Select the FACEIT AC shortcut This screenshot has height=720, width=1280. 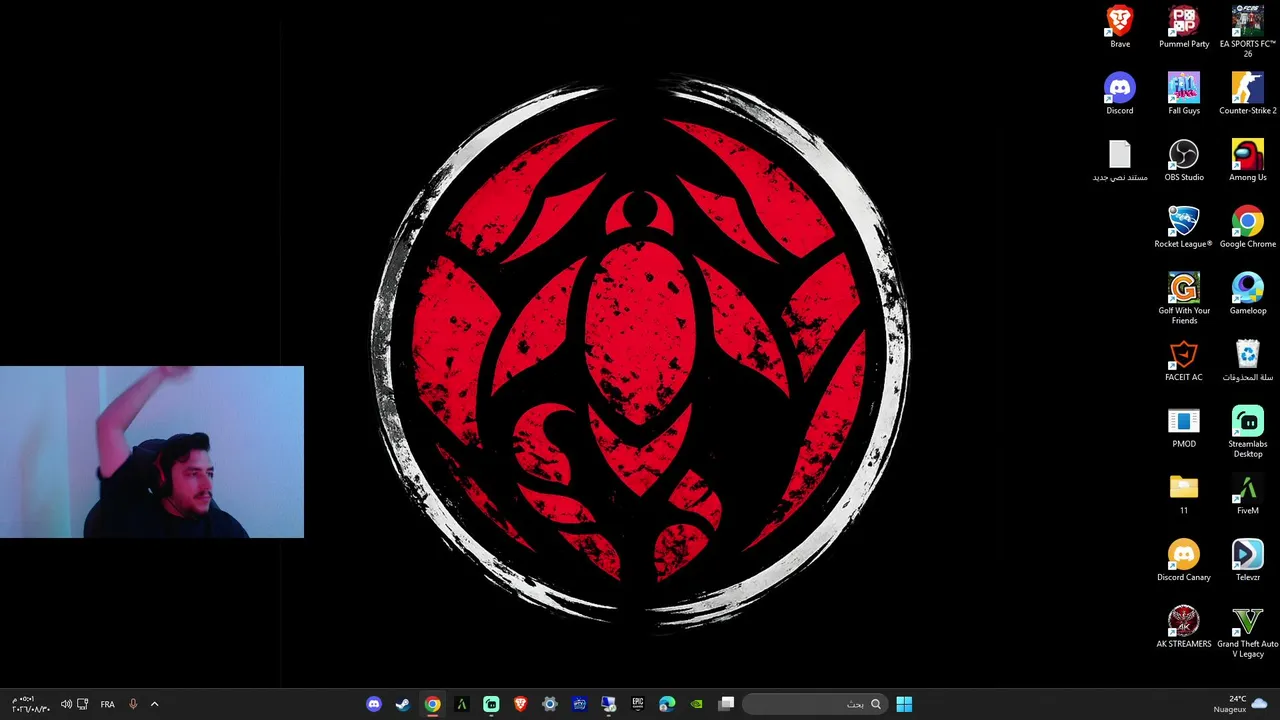1184,361
